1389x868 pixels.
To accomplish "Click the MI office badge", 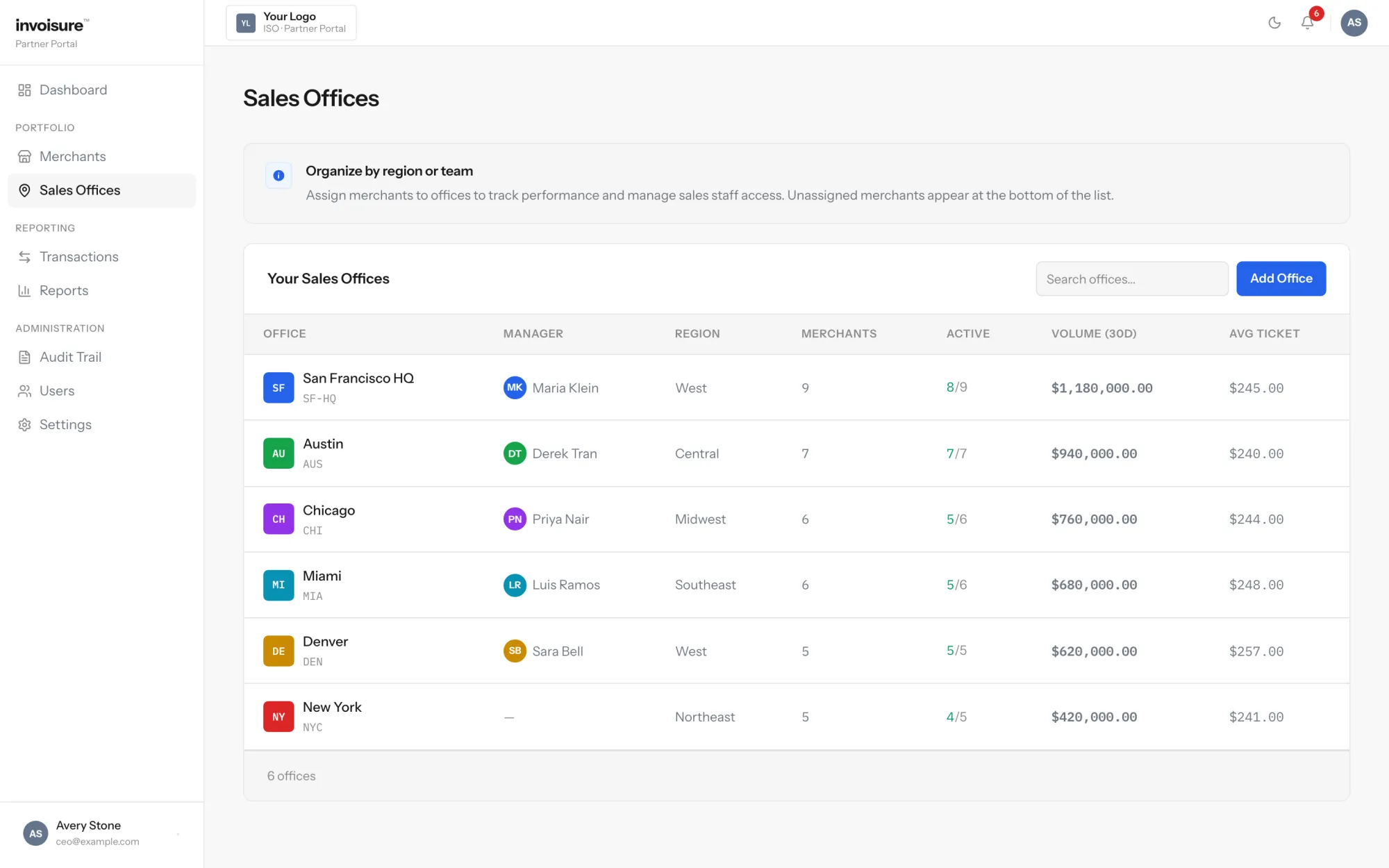I will (x=278, y=585).
